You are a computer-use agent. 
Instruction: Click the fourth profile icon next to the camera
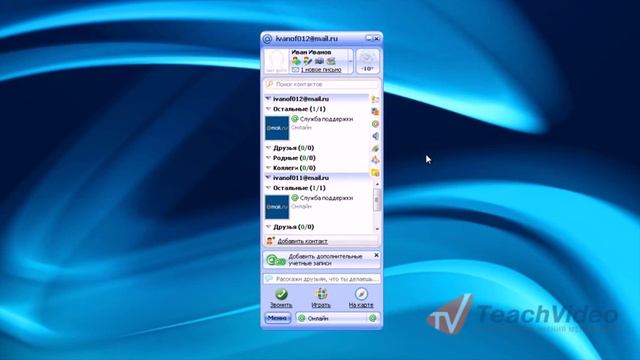[331, 61]
